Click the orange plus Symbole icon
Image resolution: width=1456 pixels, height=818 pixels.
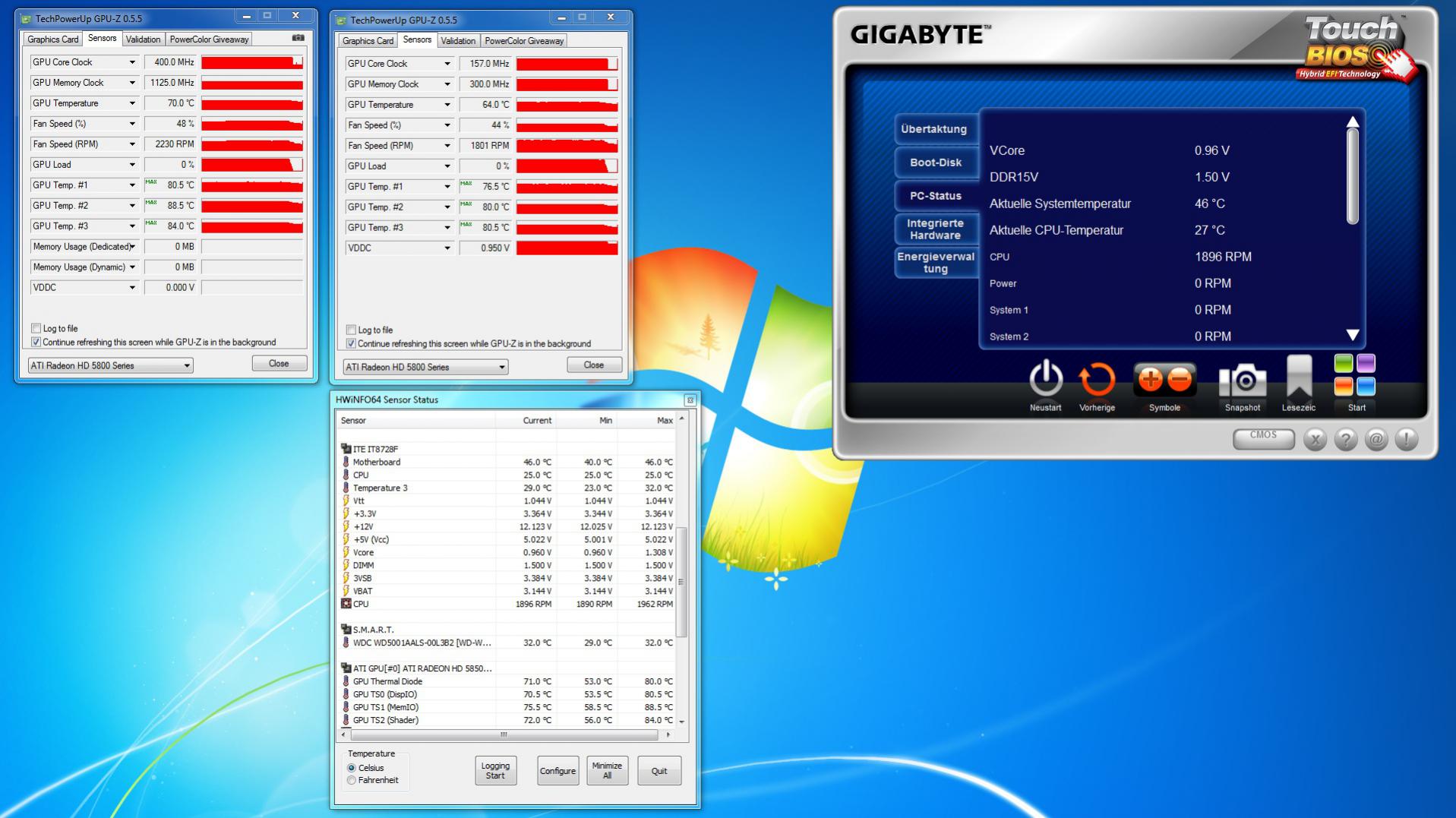(x=1150, y=379)
